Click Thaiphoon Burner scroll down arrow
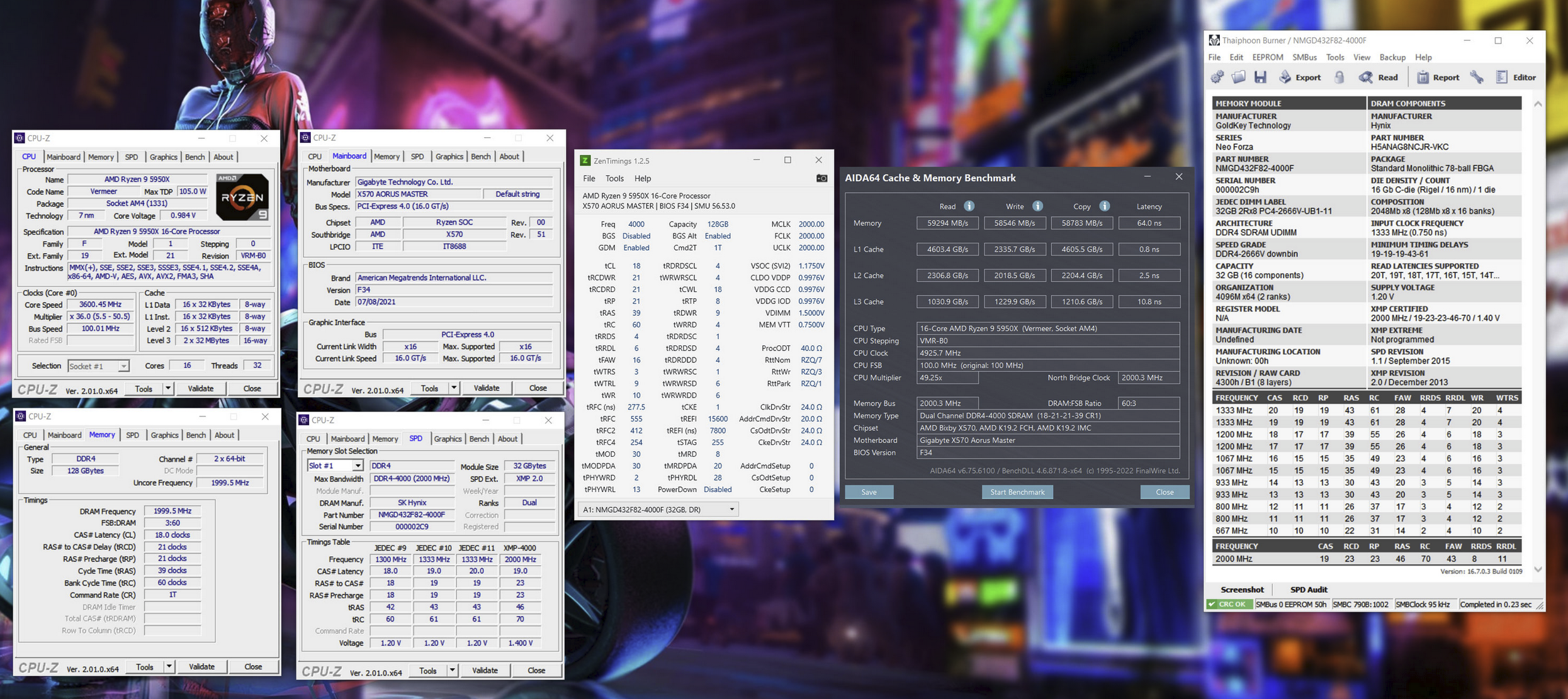The width and height of the screenshot is (1568, 699). [1538, 569]
